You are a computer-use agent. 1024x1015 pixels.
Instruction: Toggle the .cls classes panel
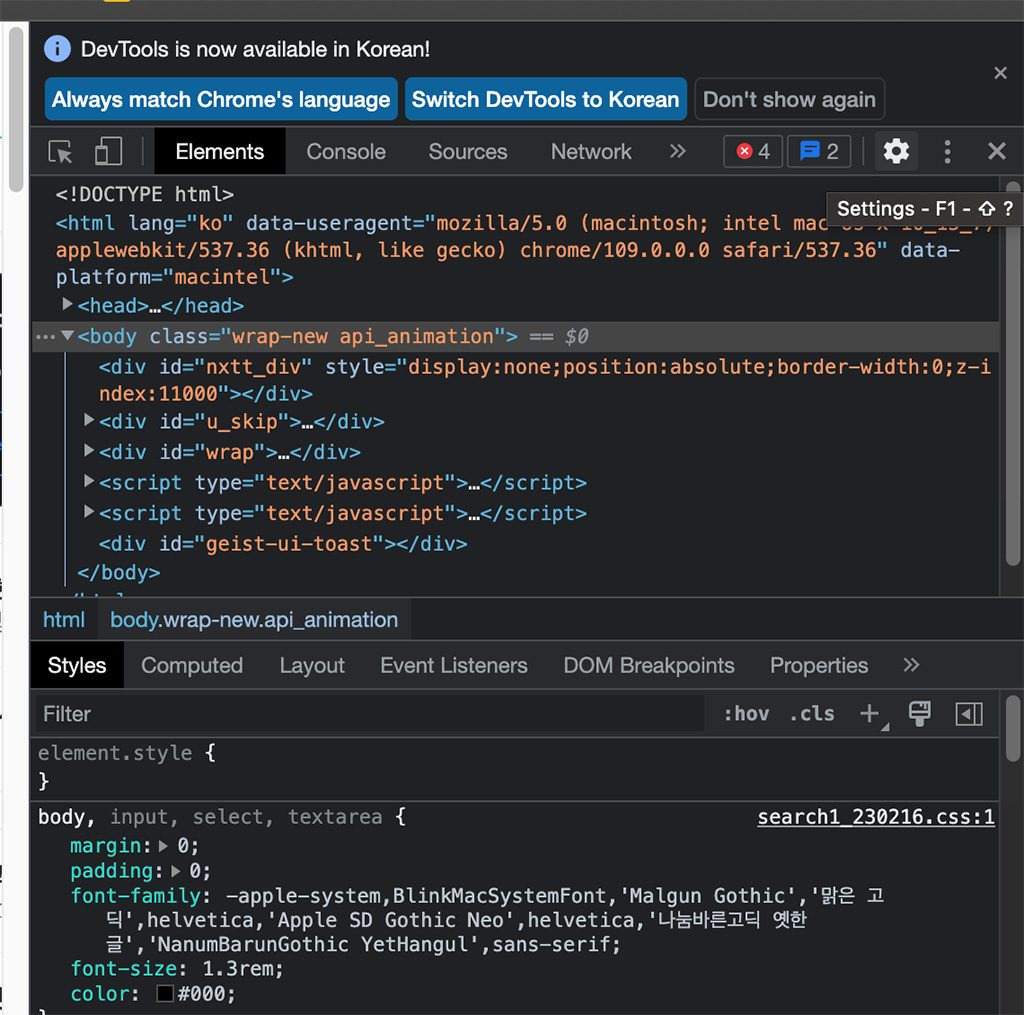click(812, 714)
